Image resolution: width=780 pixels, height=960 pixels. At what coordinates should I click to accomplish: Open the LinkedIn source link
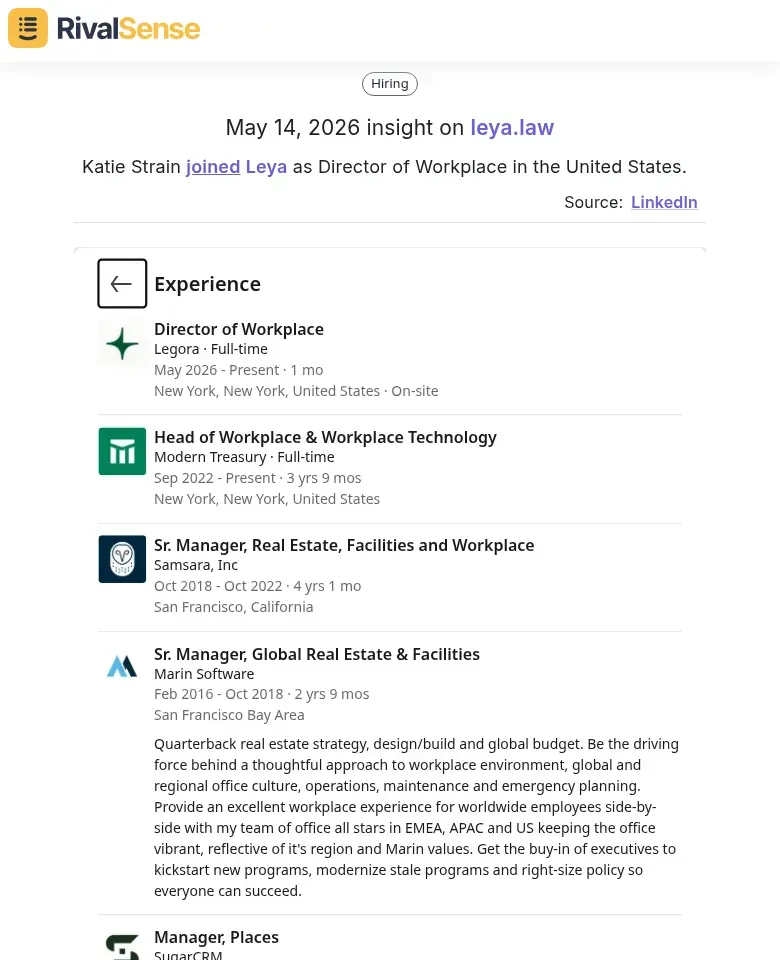664,202
